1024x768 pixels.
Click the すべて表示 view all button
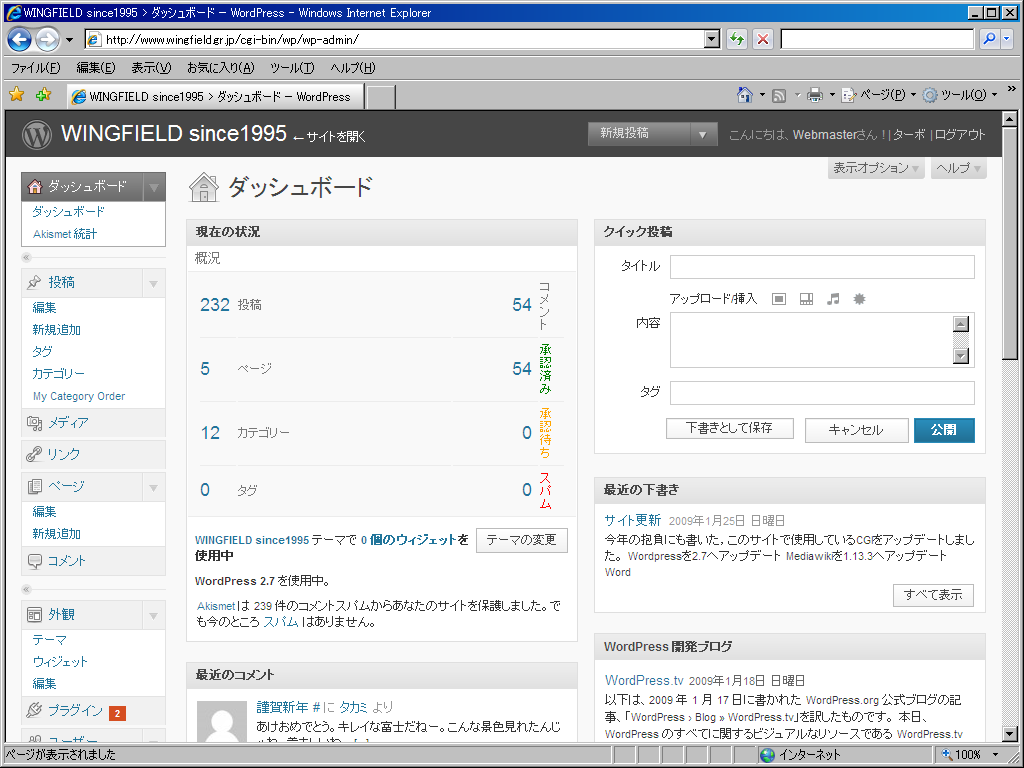point(933,595)
